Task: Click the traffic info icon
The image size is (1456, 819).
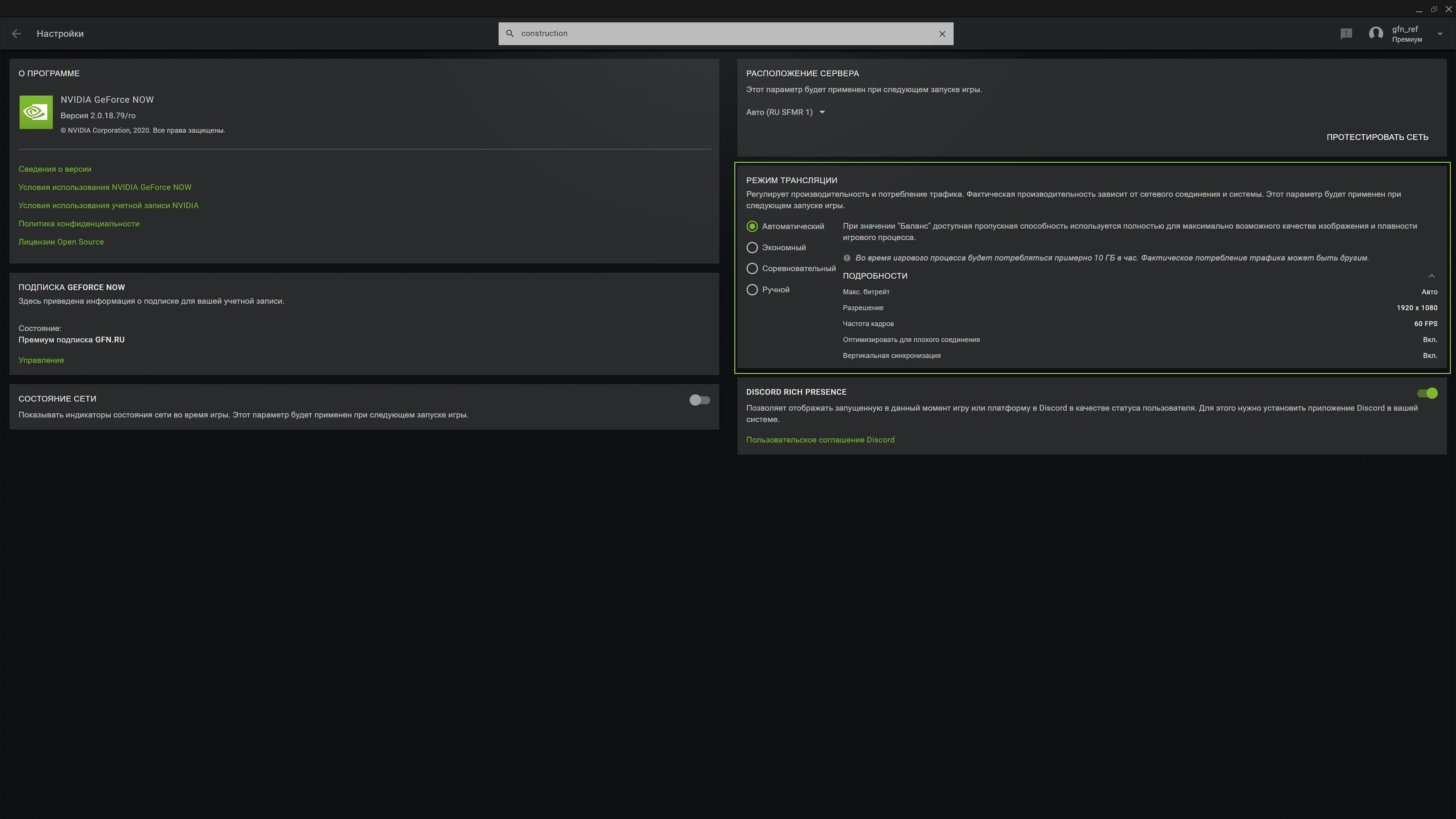Action: click(847, 258)
